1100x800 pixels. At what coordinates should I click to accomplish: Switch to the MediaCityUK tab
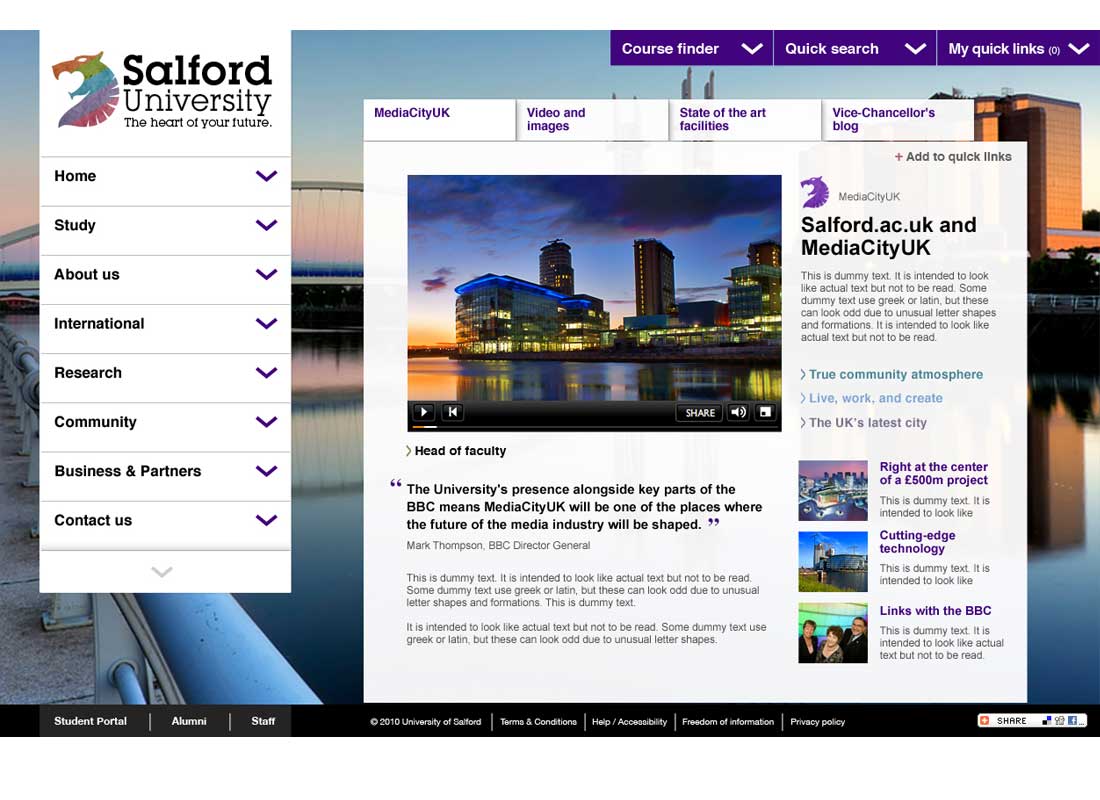[x=439, y=120]
